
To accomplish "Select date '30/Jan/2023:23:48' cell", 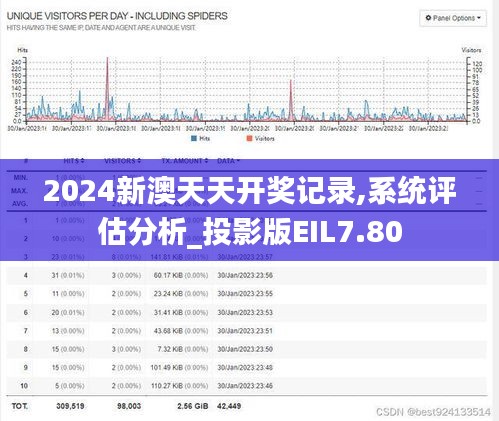I will (245, 367).
